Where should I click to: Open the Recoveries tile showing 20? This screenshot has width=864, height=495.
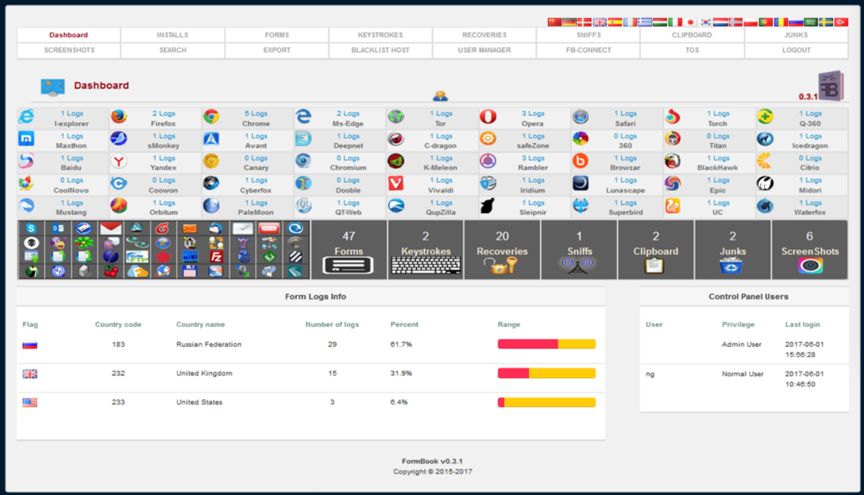coord(501,250)
